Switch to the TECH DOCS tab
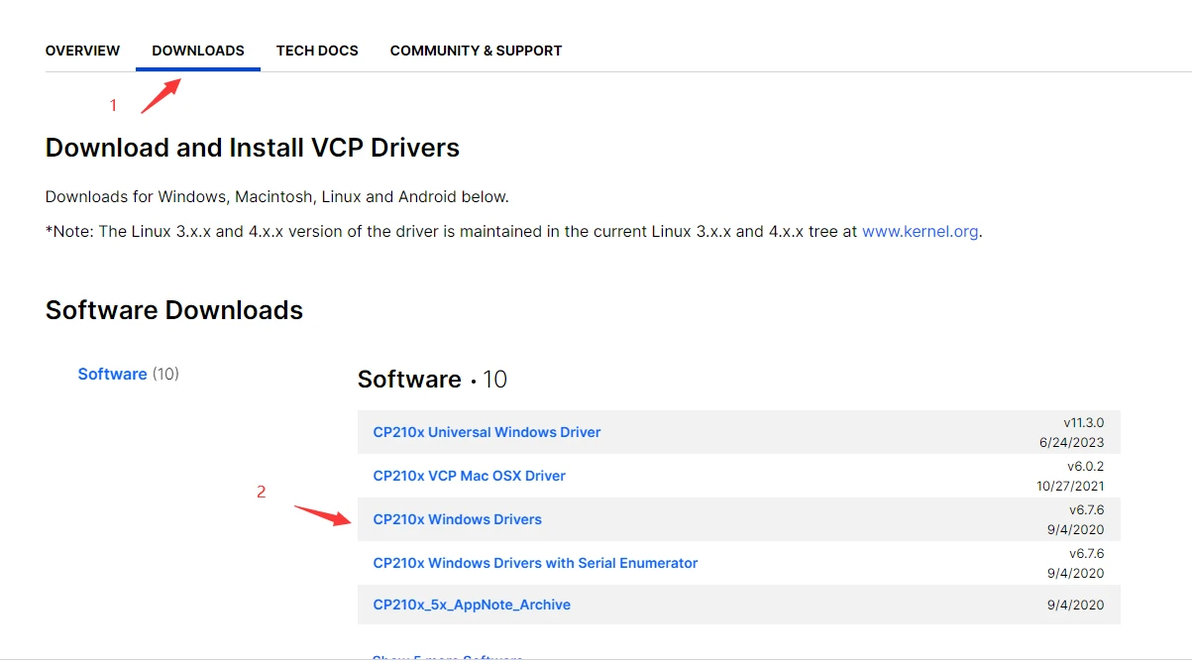 click(317, 50)
